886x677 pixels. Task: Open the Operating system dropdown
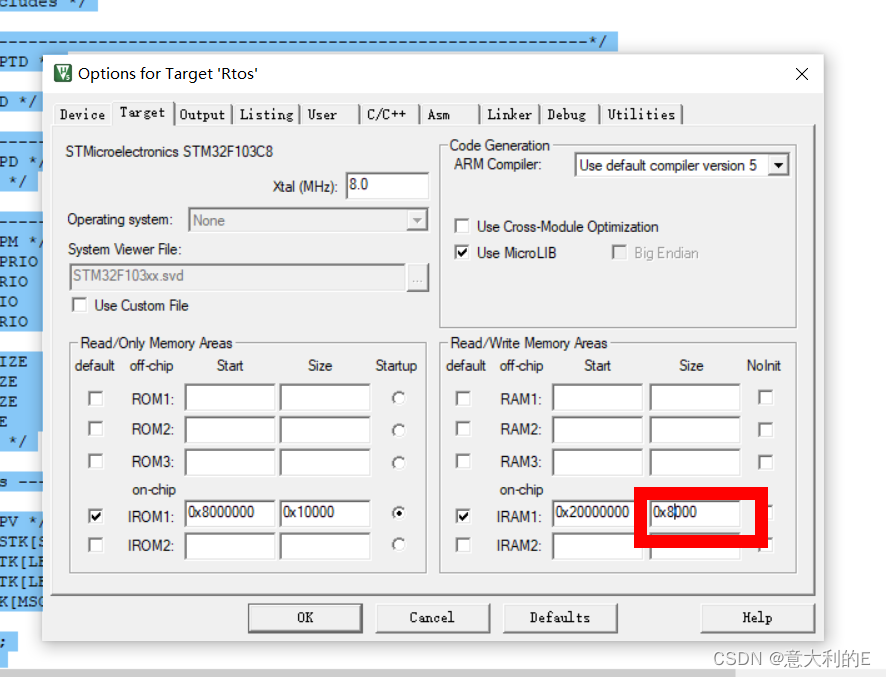pos(420,220)
